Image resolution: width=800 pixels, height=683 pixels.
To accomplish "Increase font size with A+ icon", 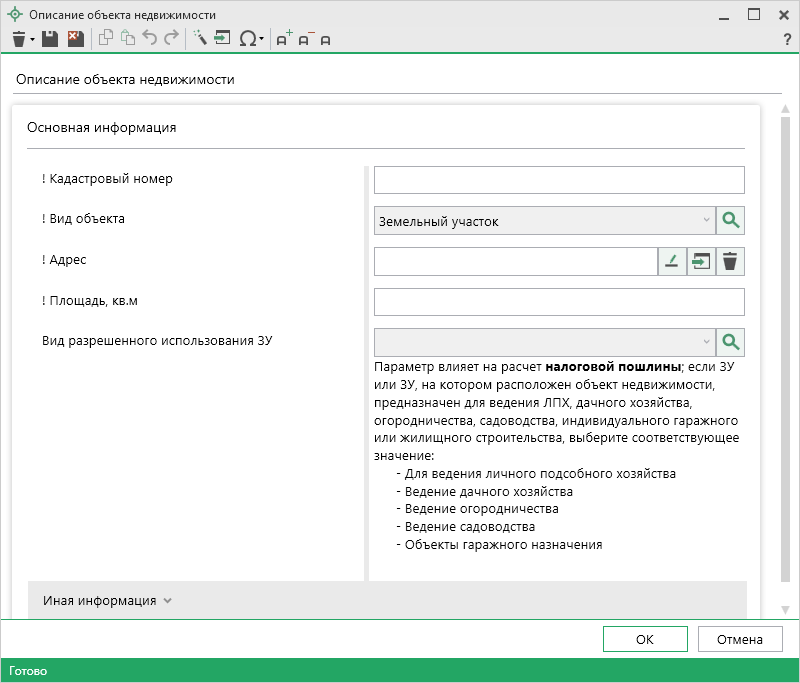I will pos(284,38).
